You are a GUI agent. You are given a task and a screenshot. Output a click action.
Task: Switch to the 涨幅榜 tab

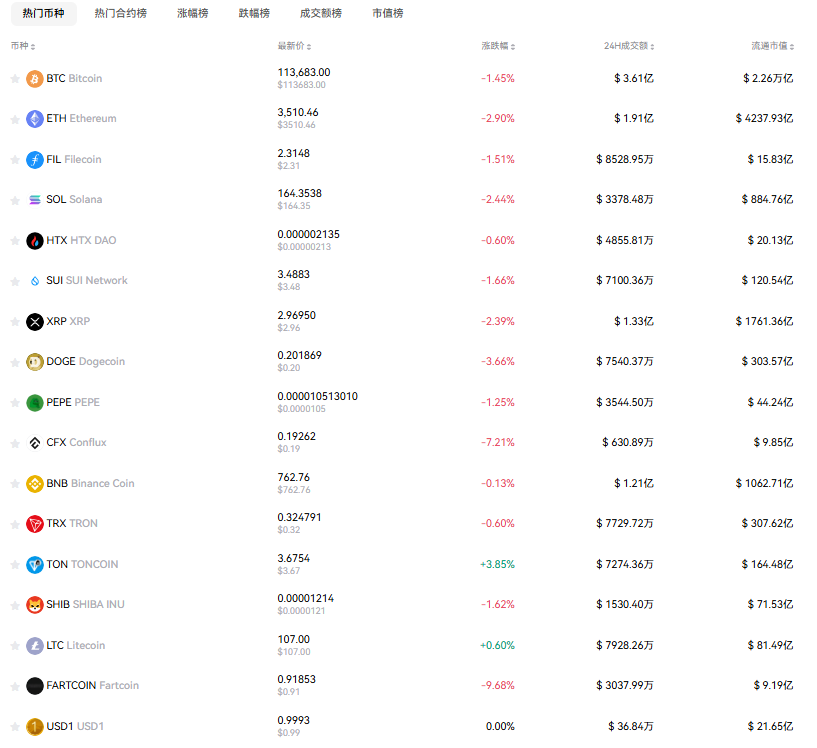[x=193, y=14]
